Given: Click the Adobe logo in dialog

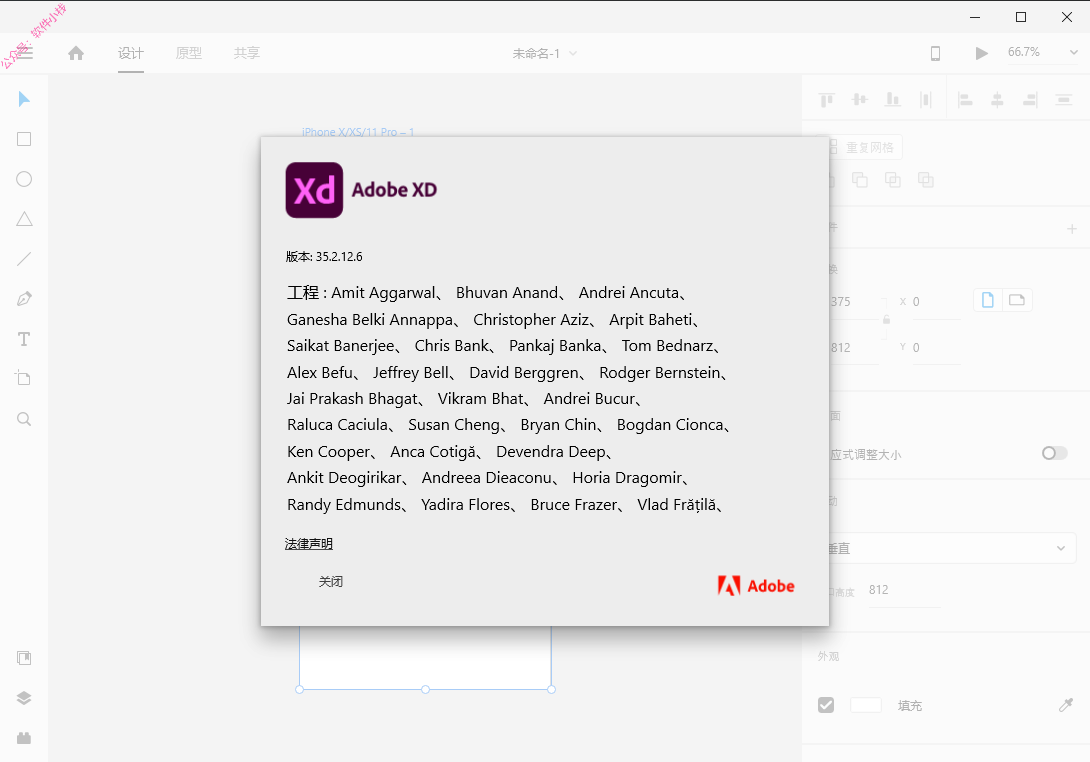Looking at the screenshot, I should point(756,586).
